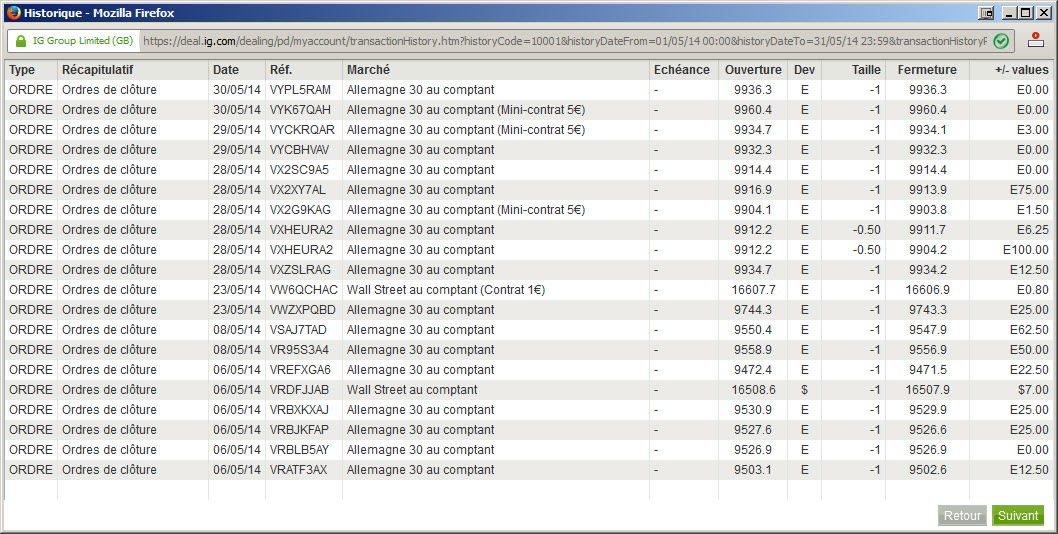Click Wall Street au comptant in VRDFJJAB row
1058x534 pixels.
412,390
